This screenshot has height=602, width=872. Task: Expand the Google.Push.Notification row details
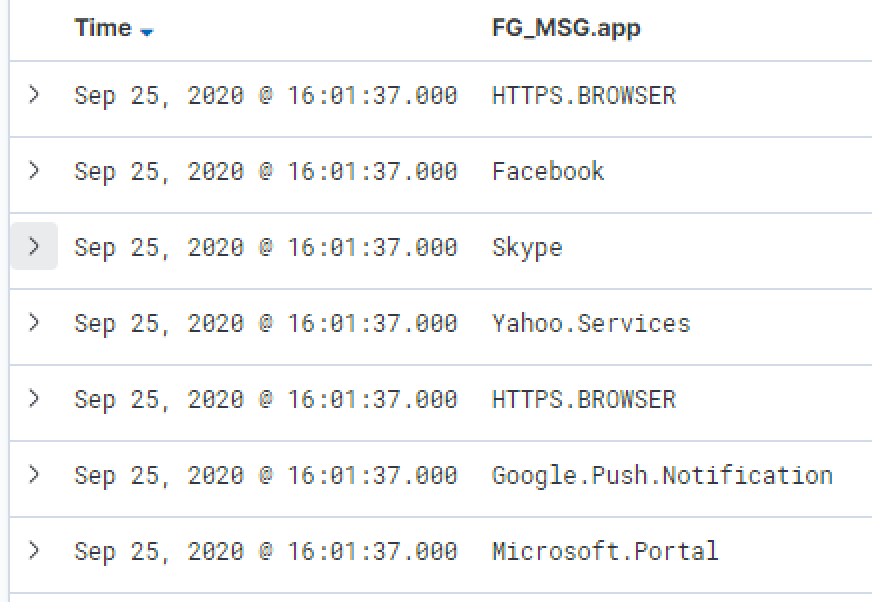point(34,474)
